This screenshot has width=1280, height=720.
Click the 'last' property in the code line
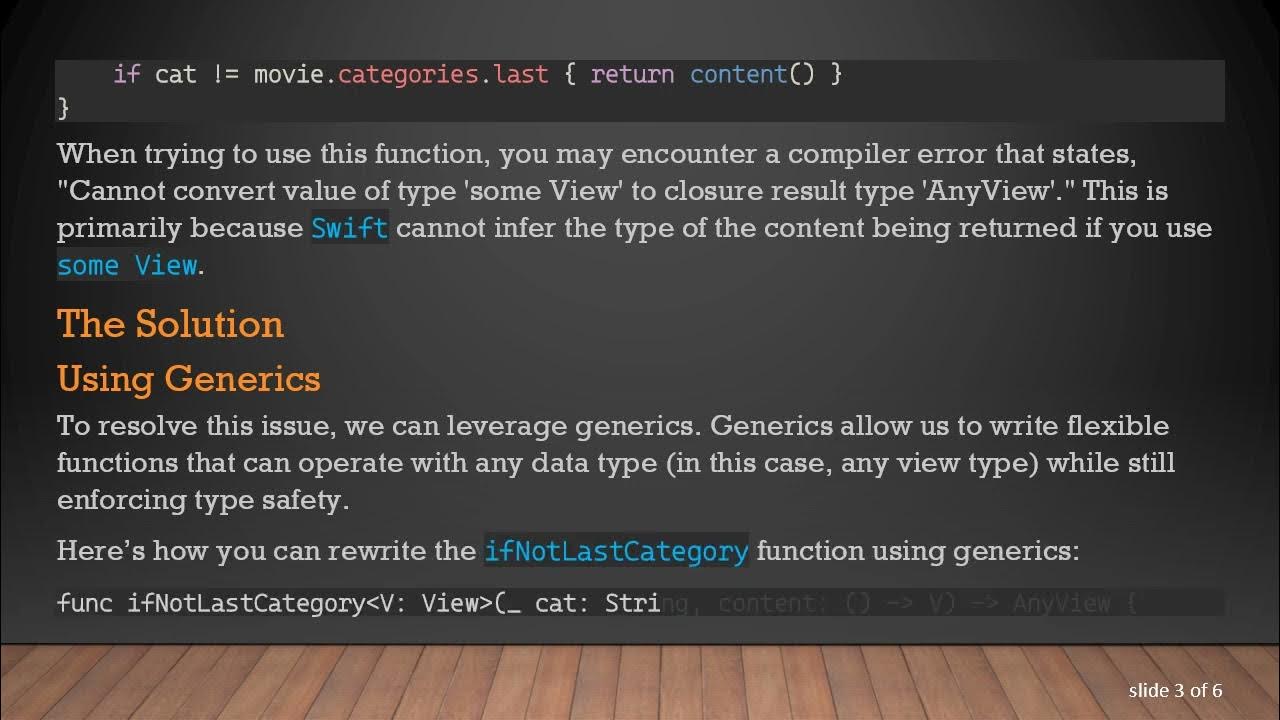pyautogui.click(x=521, y=75)
